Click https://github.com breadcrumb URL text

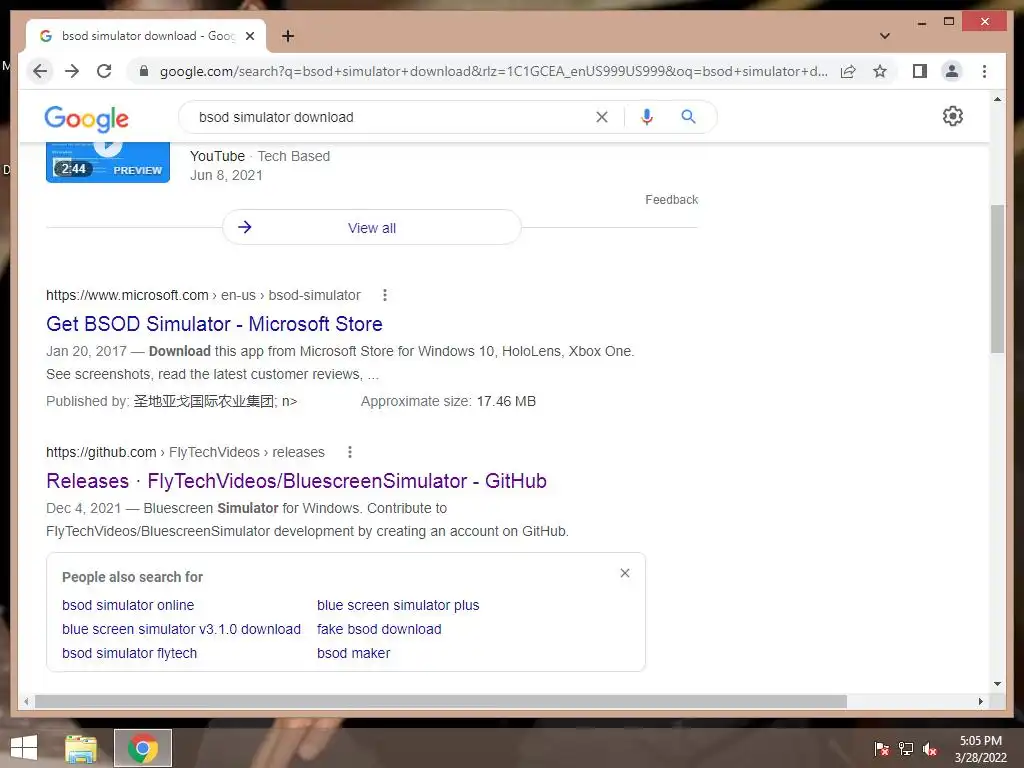click(101, 452)
